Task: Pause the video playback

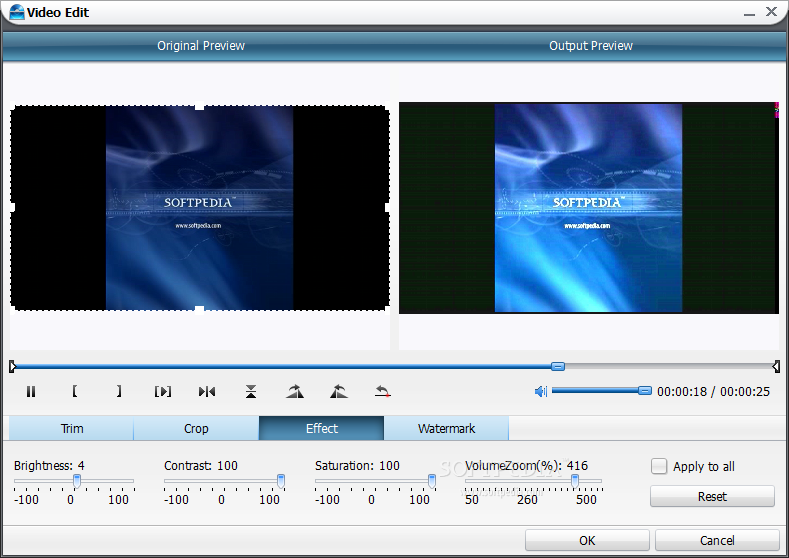Action: (x=31, y=391)
